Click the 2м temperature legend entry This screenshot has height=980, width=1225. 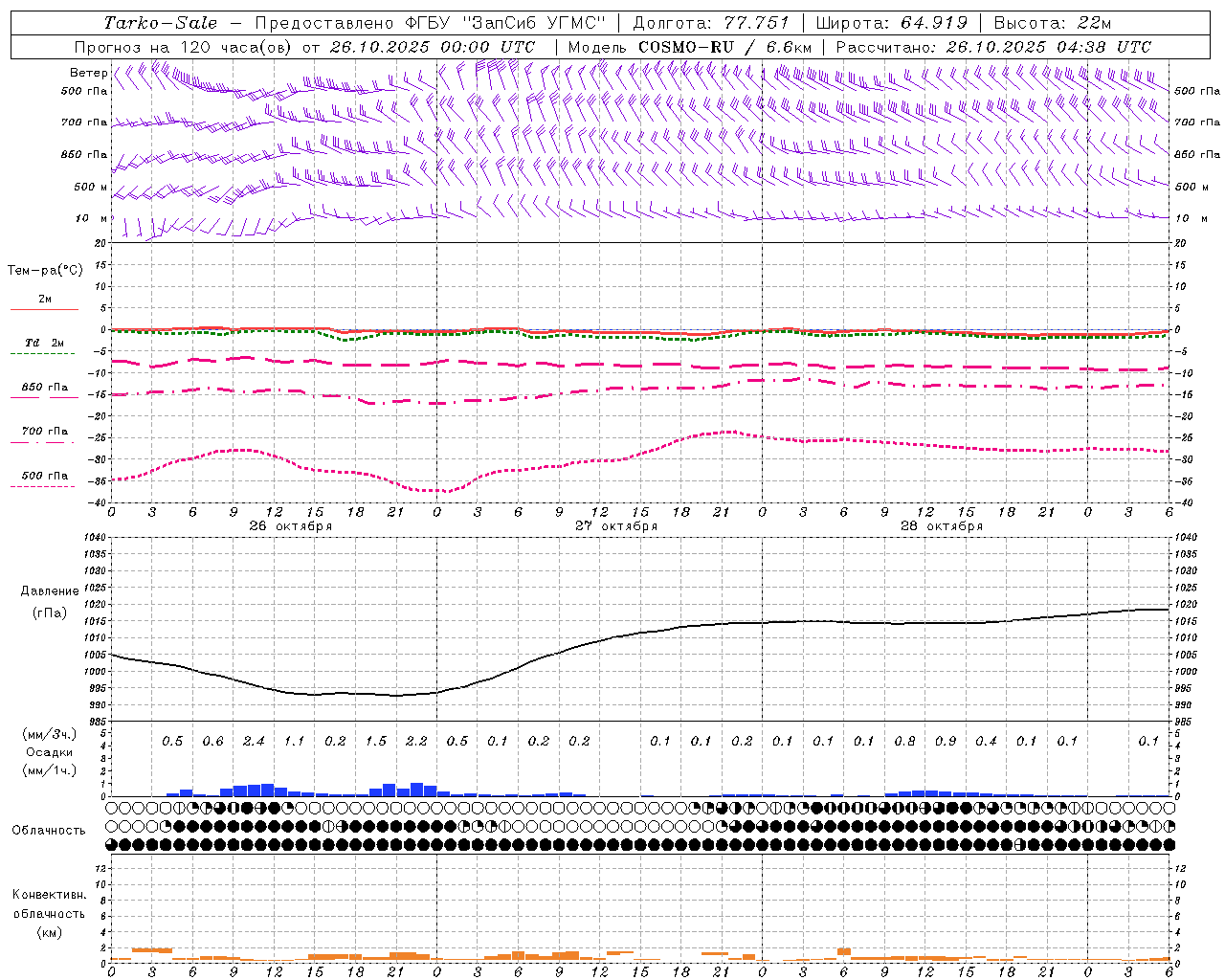[x=45, y=299]
